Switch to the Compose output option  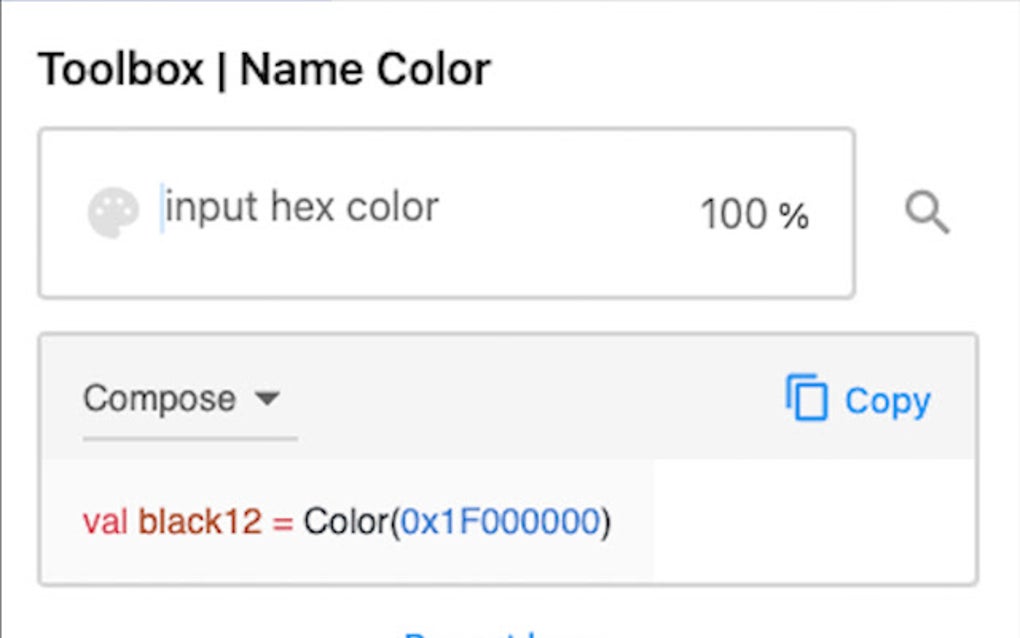pos(160,399)
